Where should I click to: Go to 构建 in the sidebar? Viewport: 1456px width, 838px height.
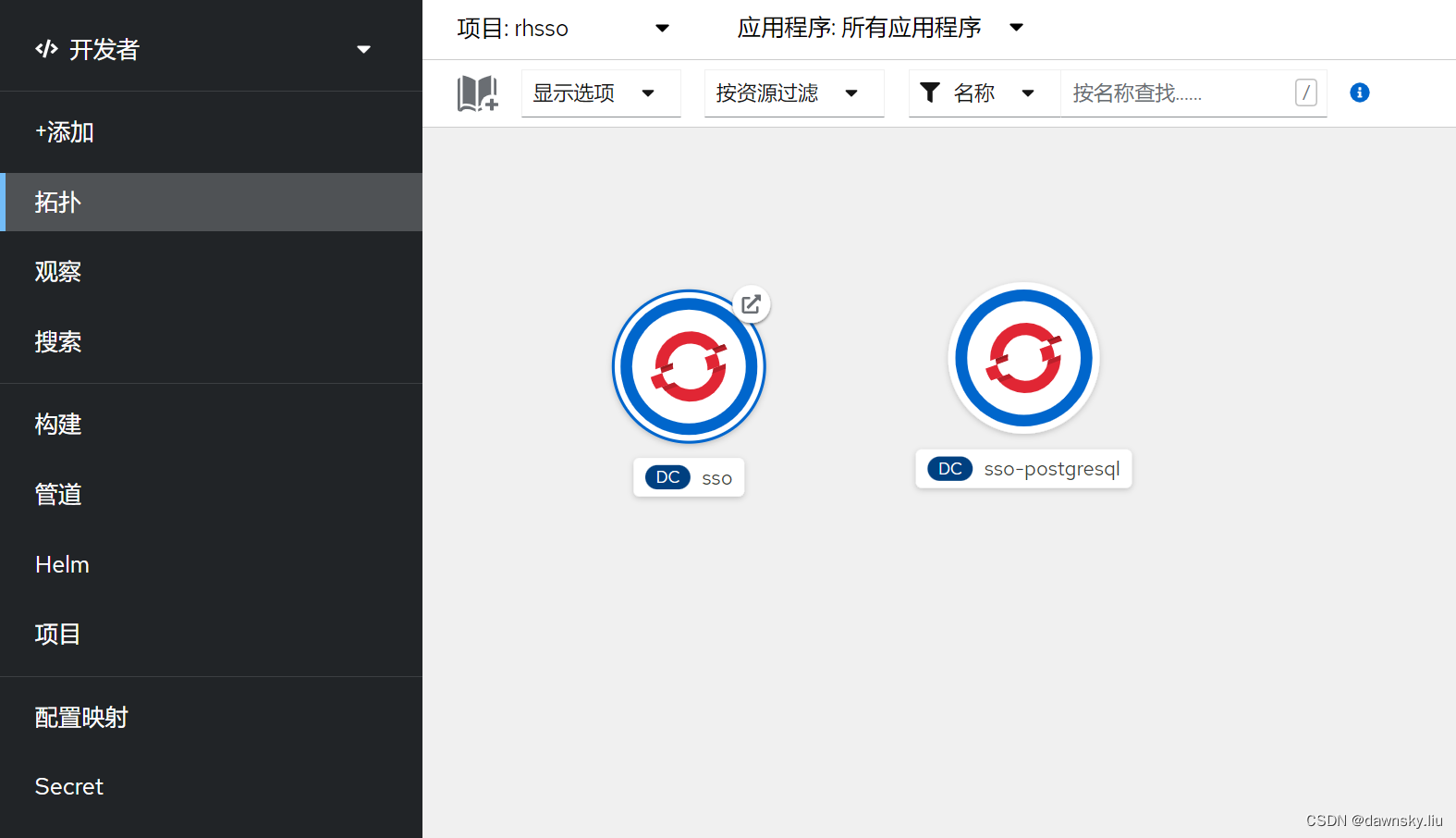pos(211,425)
